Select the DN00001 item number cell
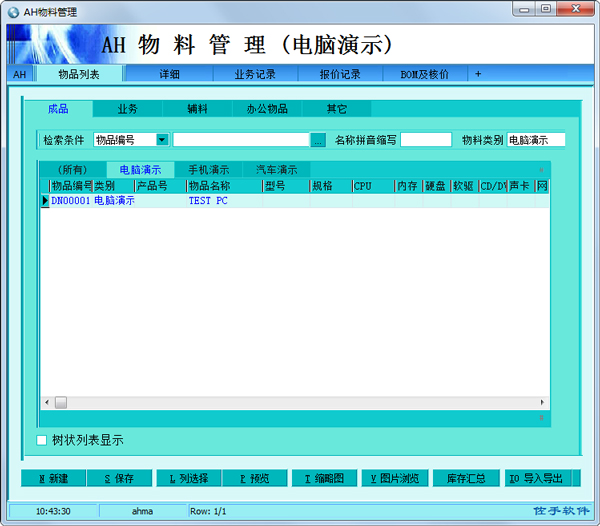The width and height of the screenshot is (600, 526). [71, 200]
